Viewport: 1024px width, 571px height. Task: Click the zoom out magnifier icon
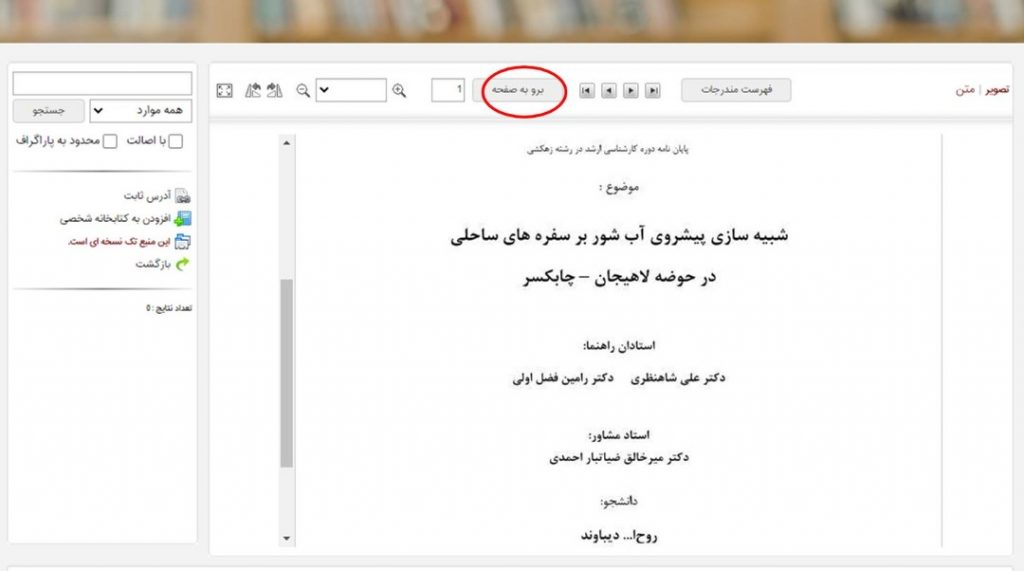click(303, 91)
